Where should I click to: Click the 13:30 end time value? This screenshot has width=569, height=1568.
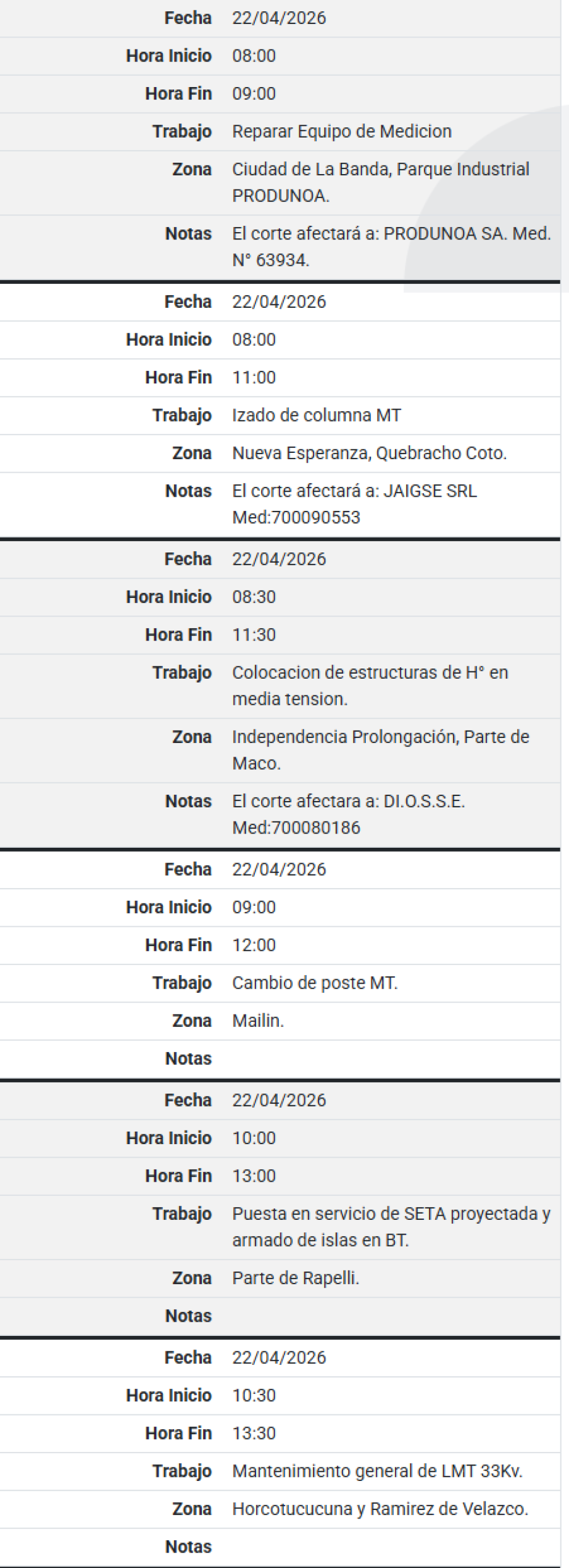coord(254,1433)
